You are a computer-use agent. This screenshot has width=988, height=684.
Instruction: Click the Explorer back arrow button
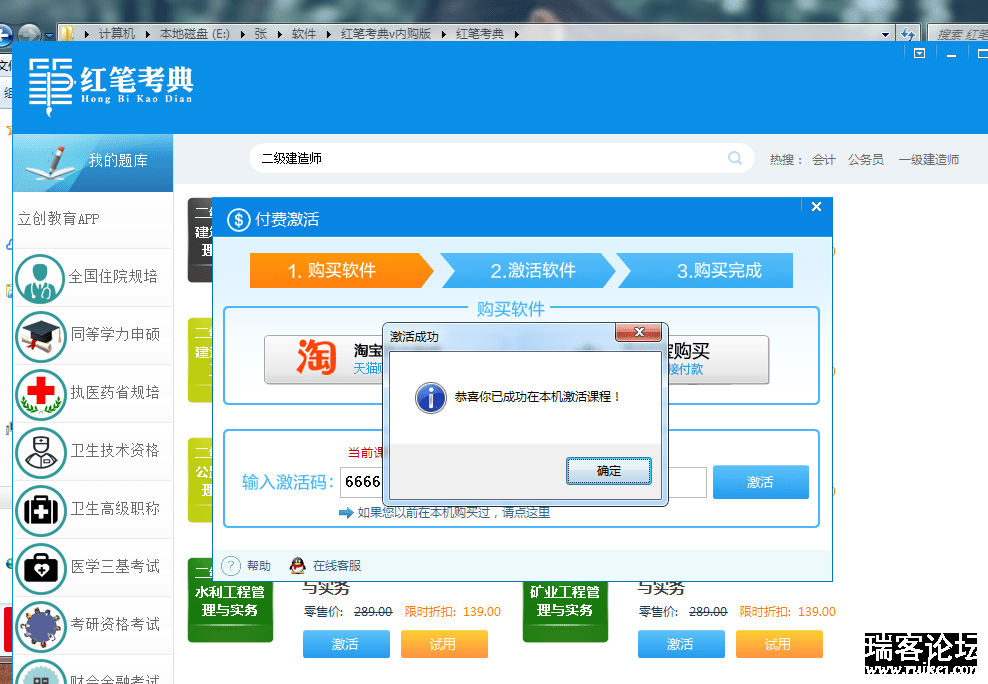point(5,35)
